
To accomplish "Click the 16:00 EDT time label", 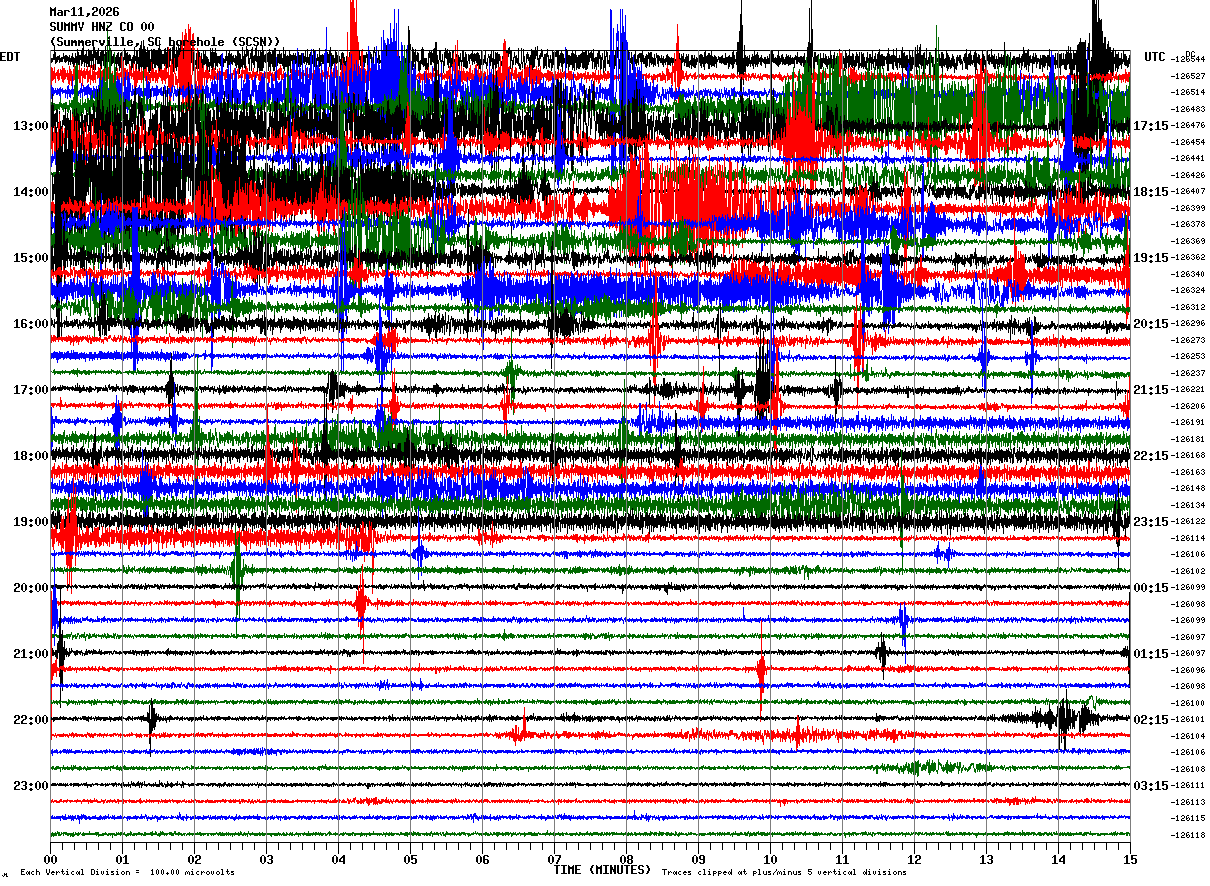I will point(31,324).
